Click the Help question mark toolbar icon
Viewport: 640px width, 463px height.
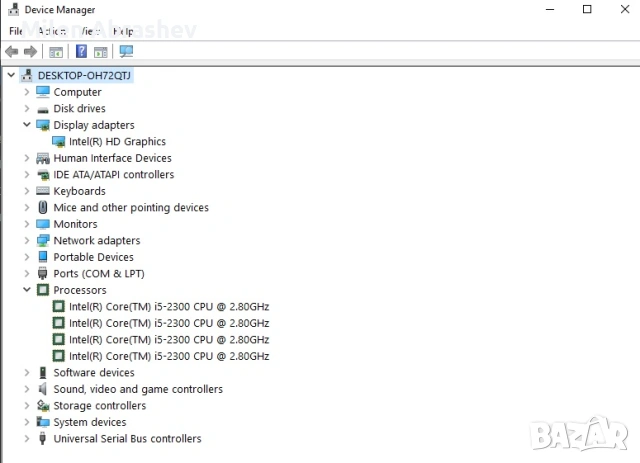point(81,51)
